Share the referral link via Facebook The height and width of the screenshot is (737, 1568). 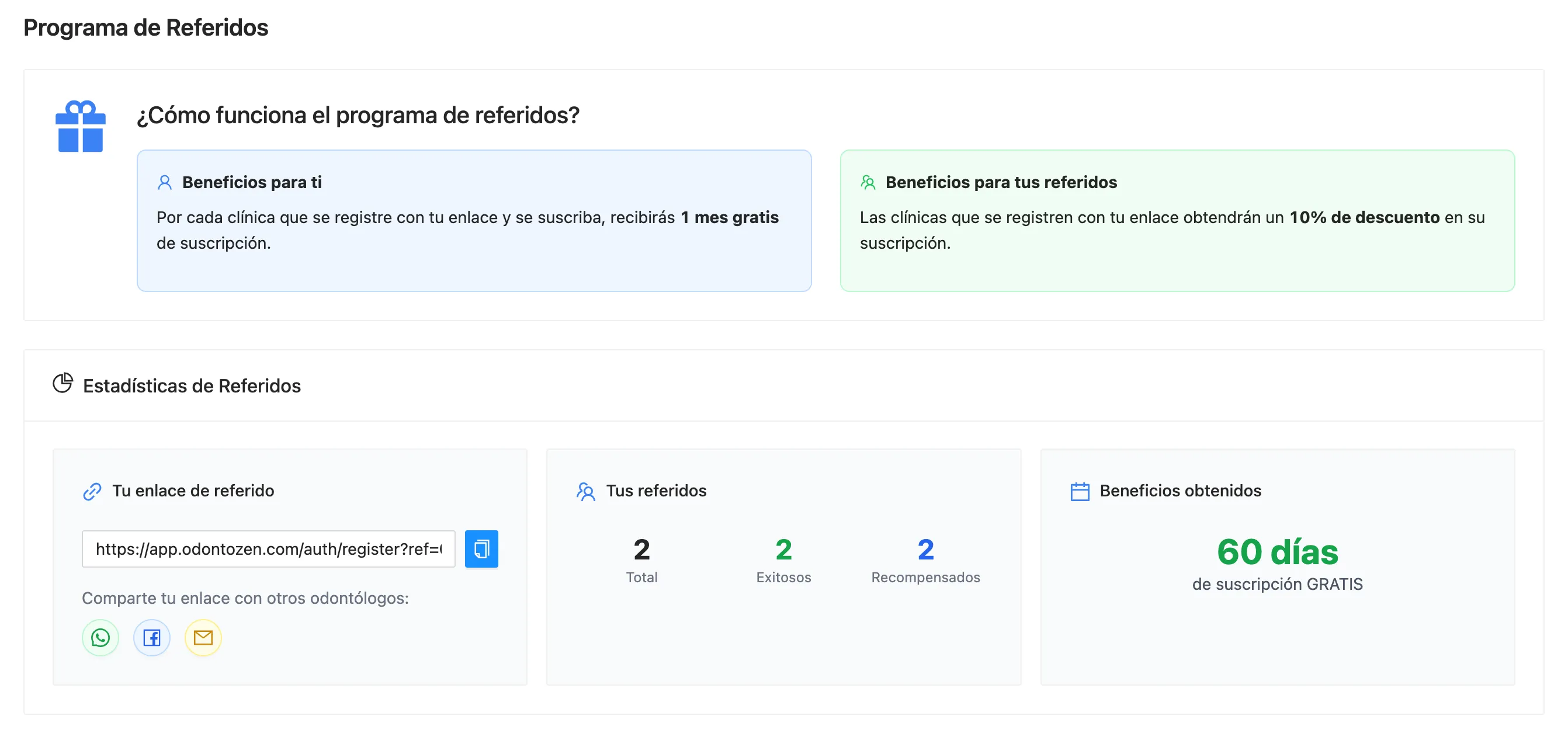tap(151, 638)
